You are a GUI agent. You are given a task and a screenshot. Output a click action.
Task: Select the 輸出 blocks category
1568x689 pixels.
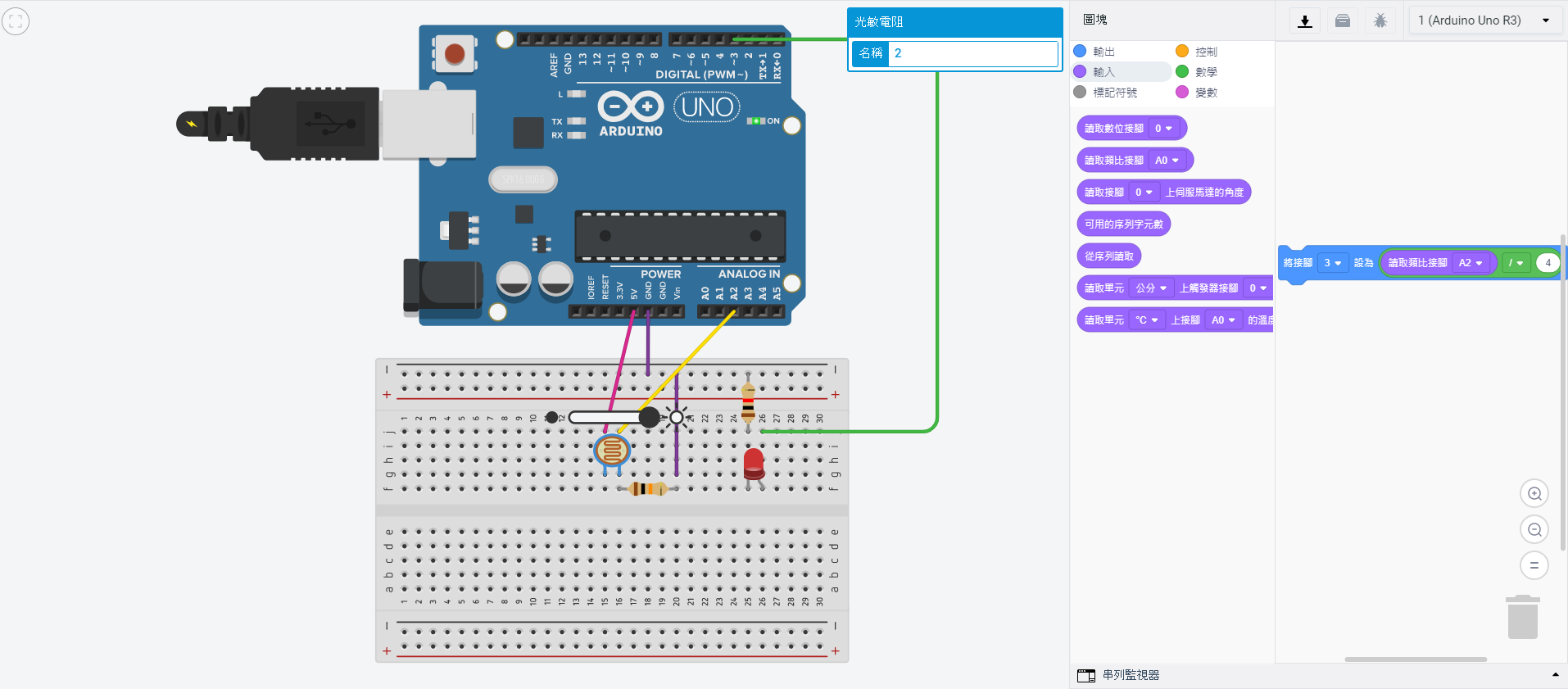1103,52
